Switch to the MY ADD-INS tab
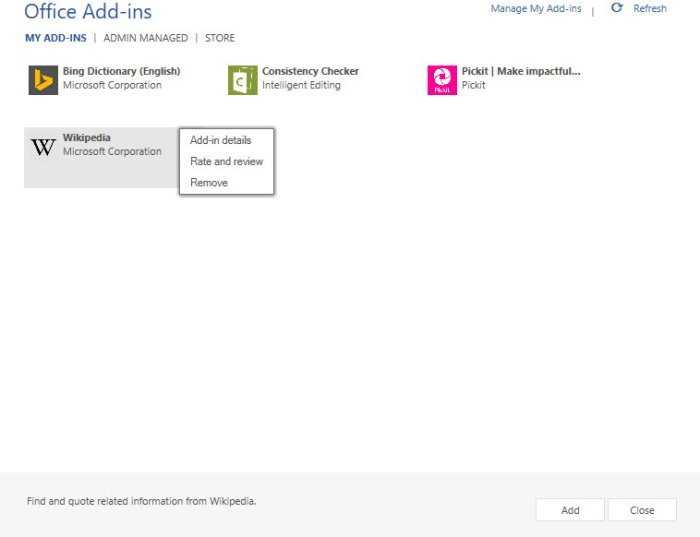 tap(56, 38)
